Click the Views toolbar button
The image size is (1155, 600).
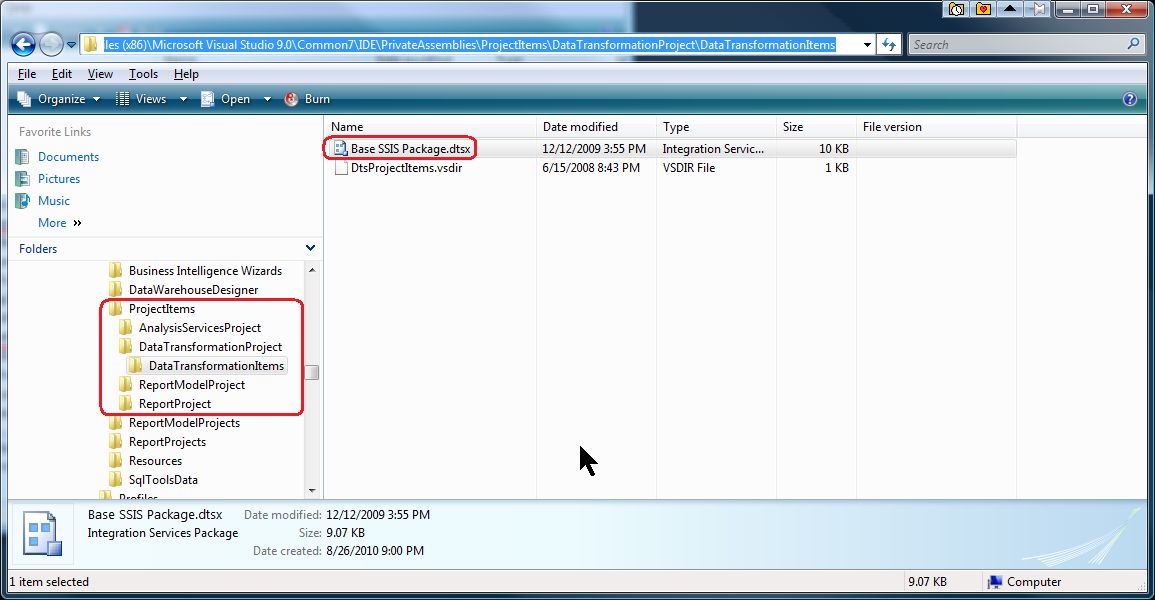pos(141,99)
